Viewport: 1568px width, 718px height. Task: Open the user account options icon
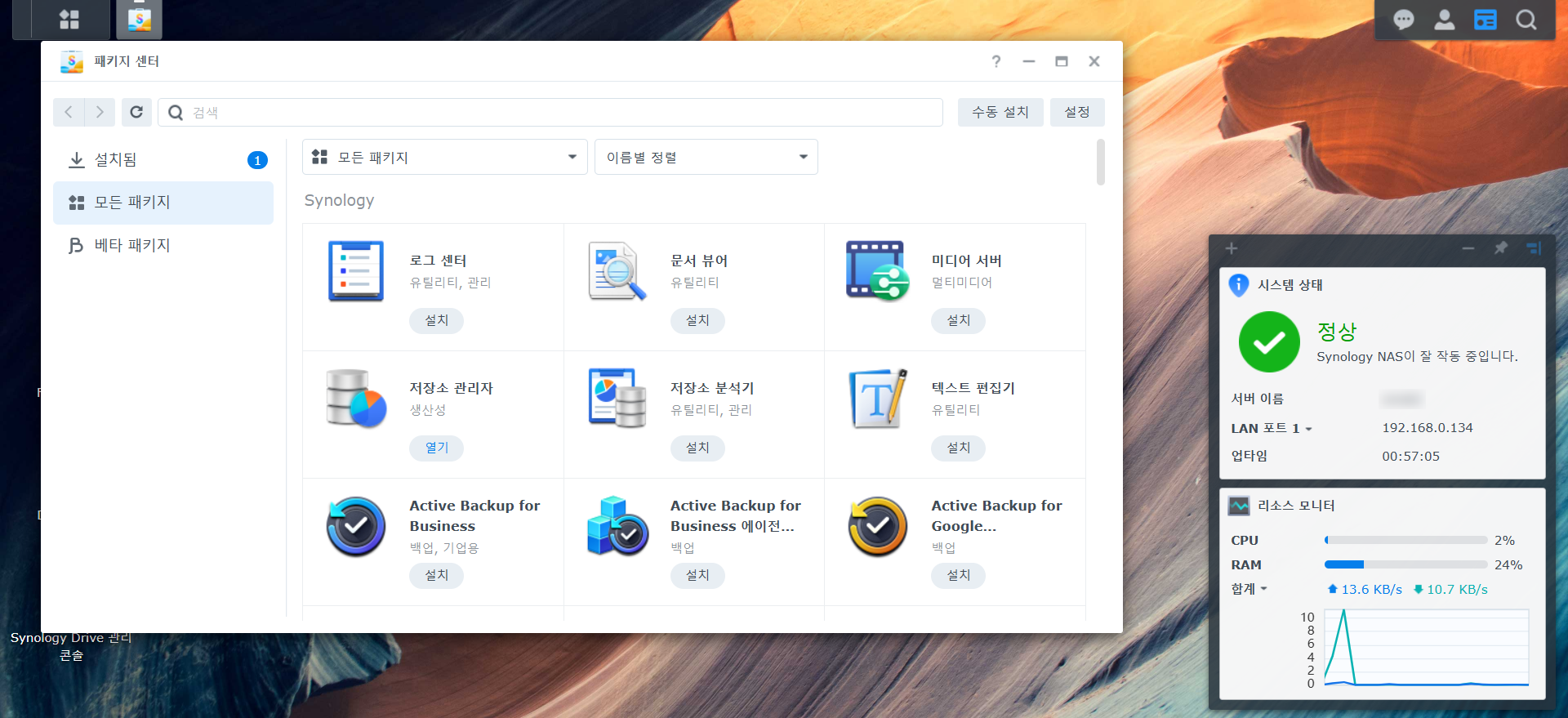pyautogui.click(x=1445, y=20)
